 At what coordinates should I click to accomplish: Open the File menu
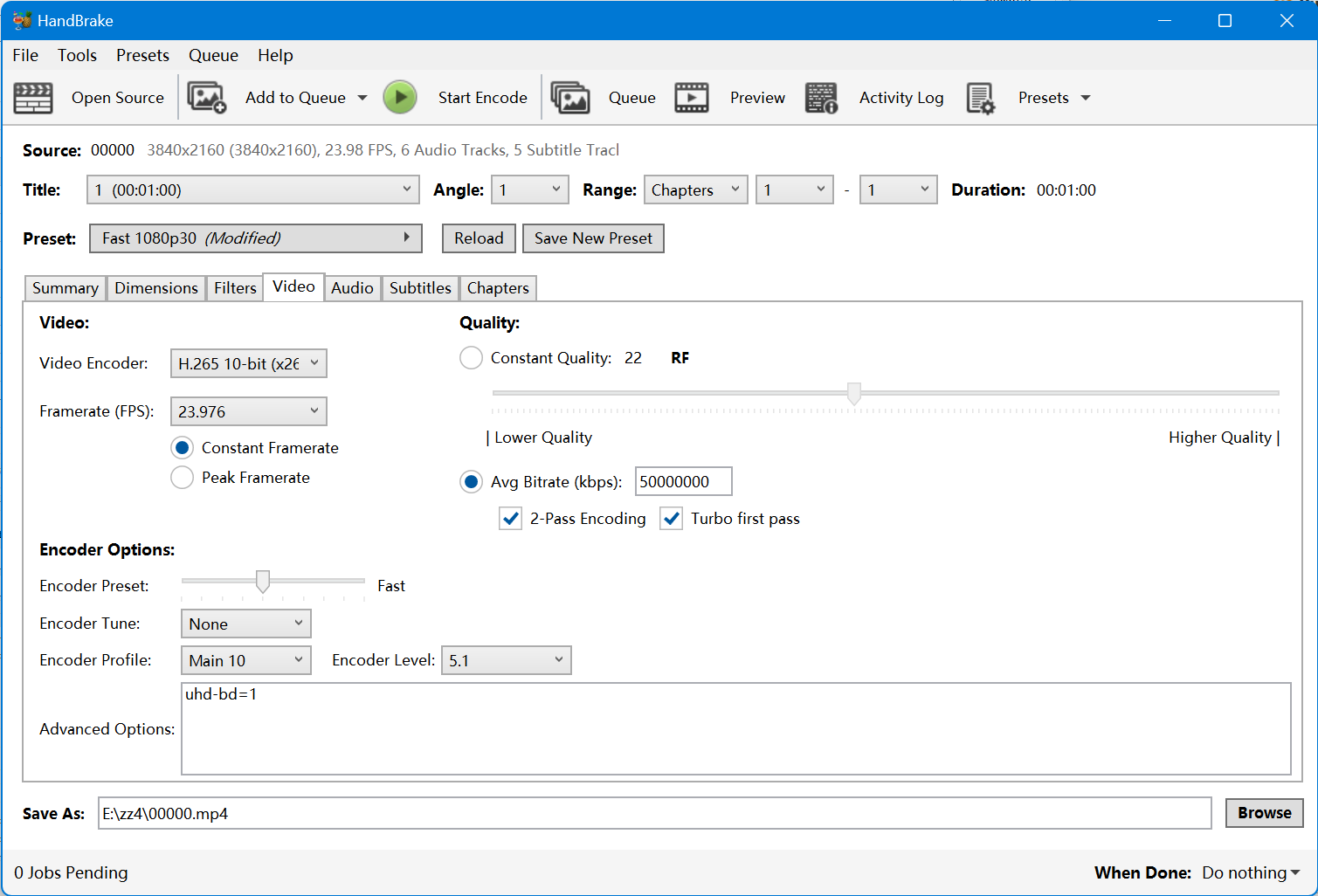25,55
